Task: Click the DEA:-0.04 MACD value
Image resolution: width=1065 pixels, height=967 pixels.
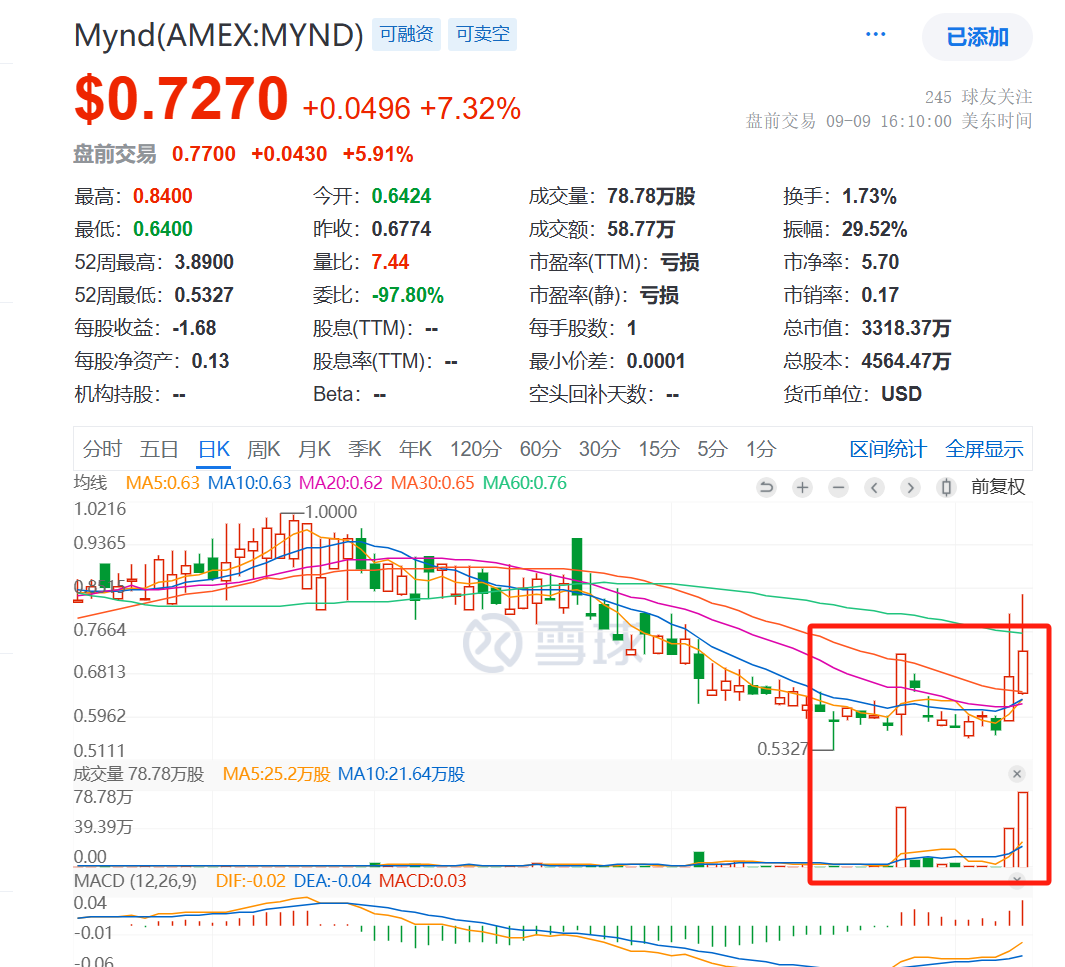Action: point(333,881)
